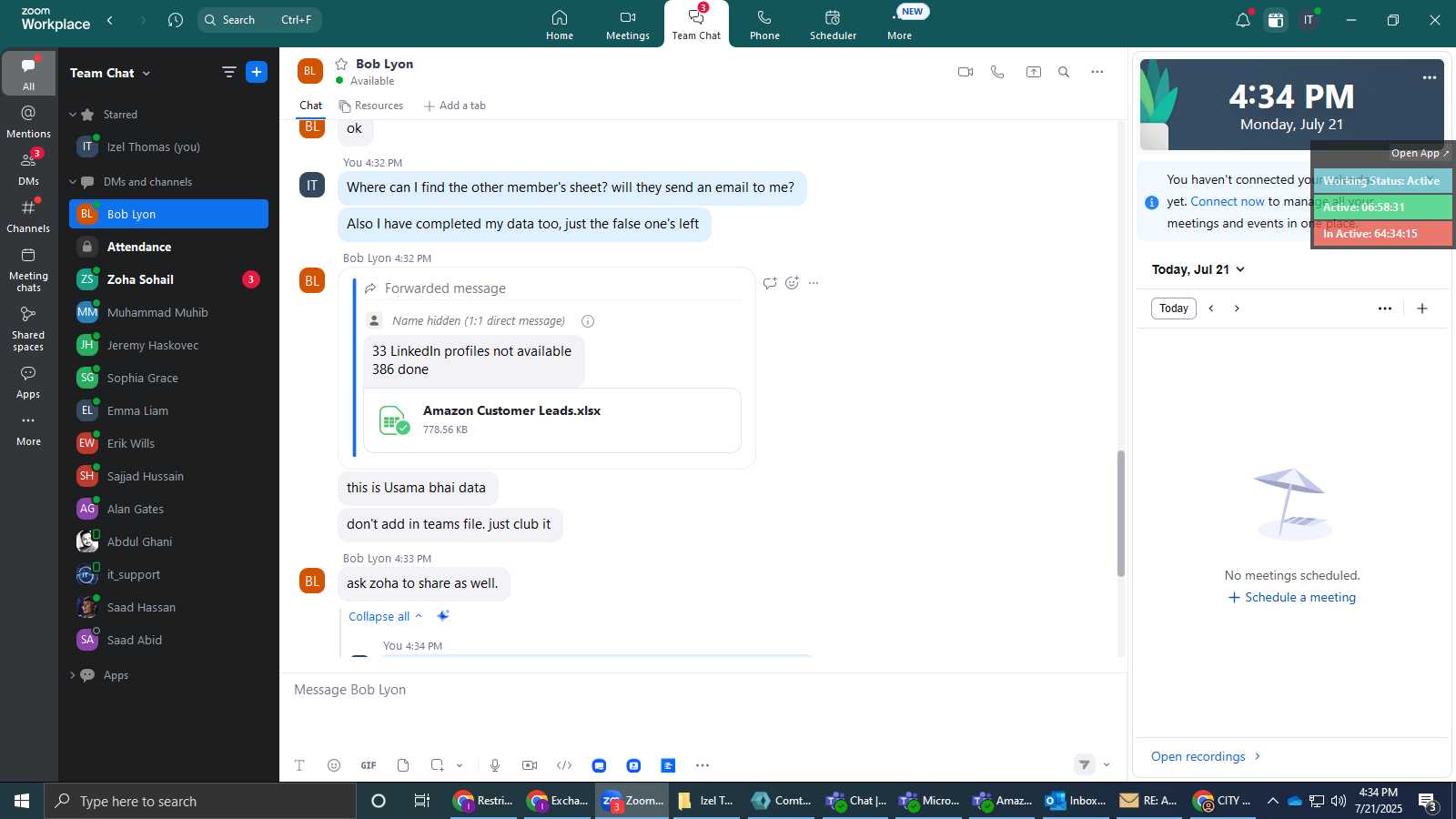Image resolution: width=1456 pixels, height=819 pixels.
Task: Open Muhammad Muhib chat
Action: (x=168, y=312)
